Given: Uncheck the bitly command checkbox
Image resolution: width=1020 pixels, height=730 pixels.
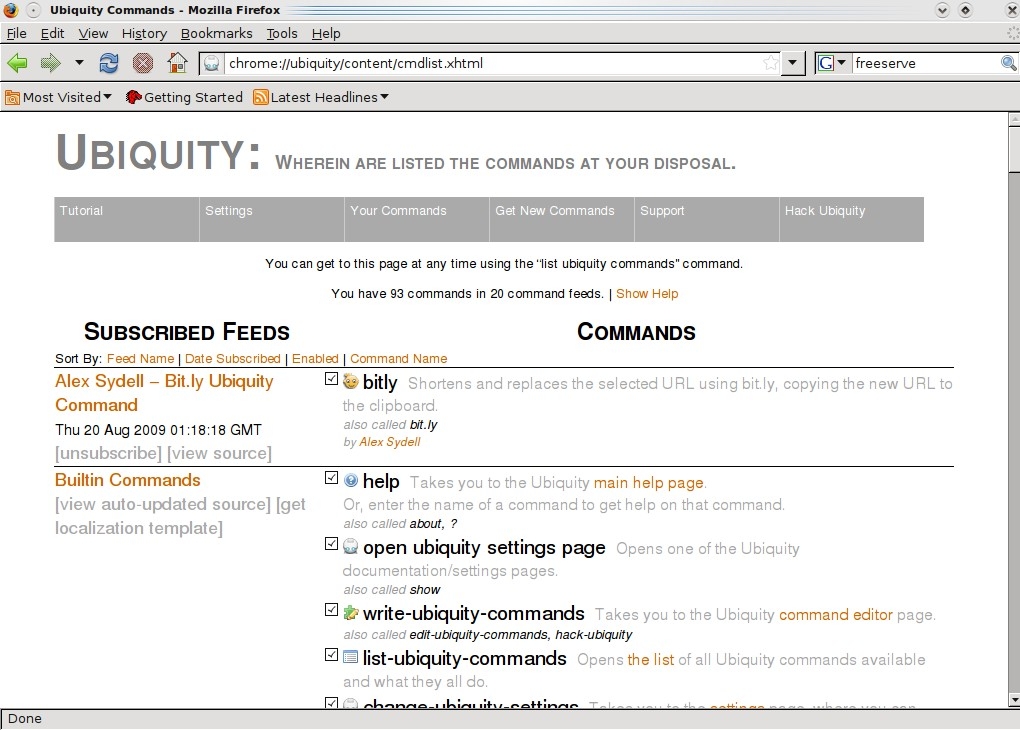Looking at the screenshot, I should (331, 379).
